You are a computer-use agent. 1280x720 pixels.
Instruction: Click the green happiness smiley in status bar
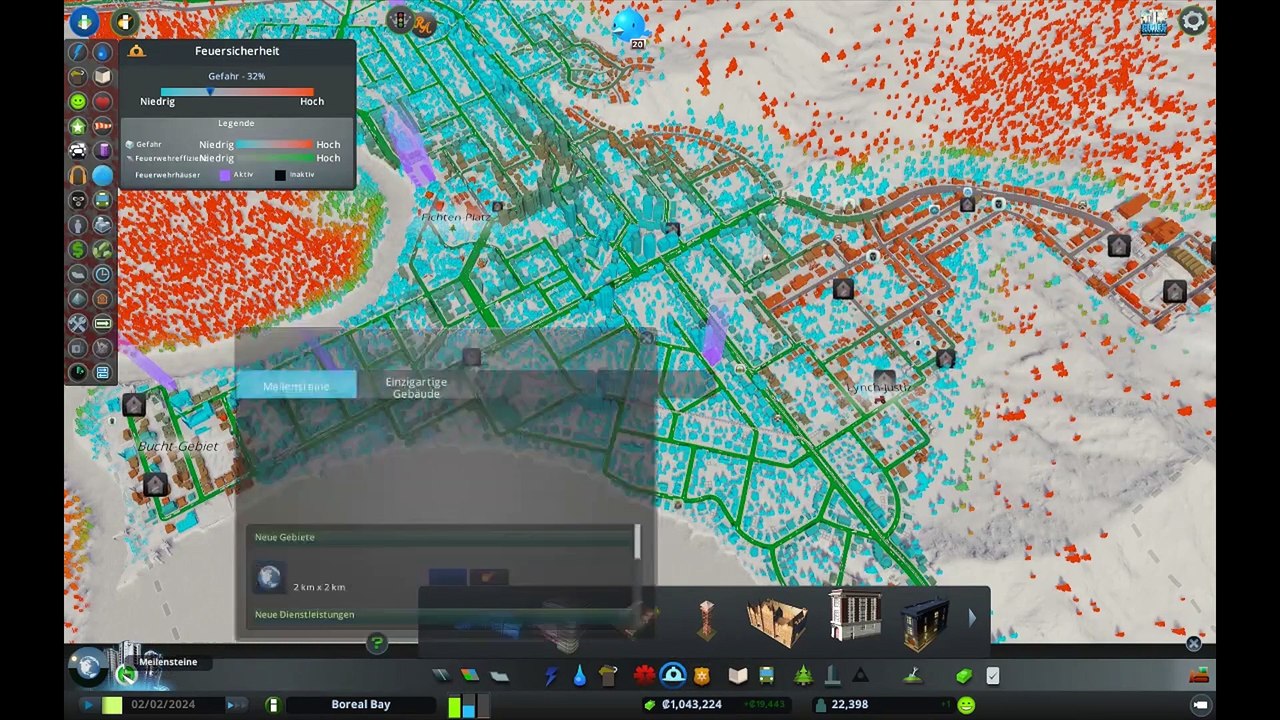point(966,705)
